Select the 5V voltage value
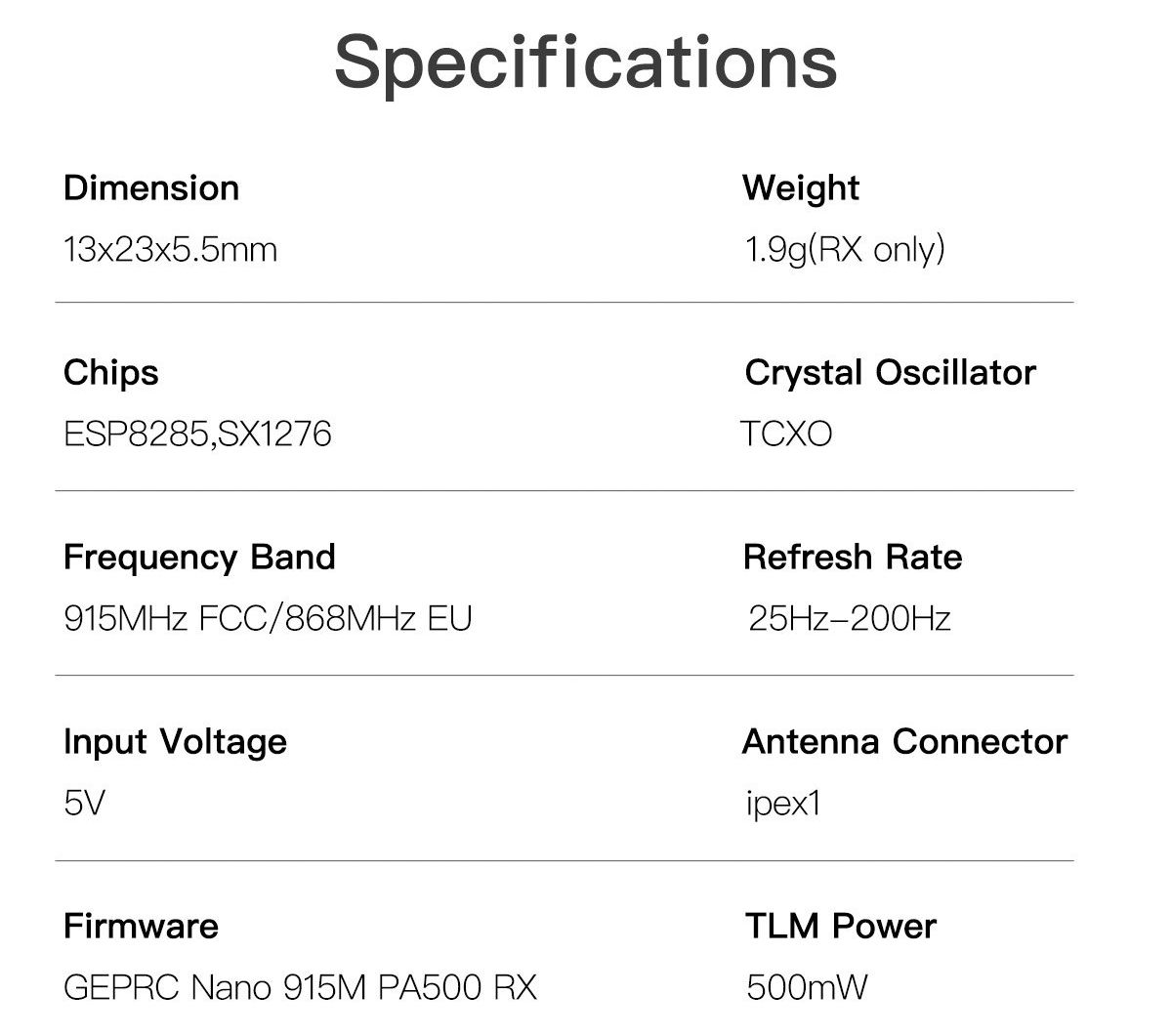This screenshot has height=1036, width=1172. click(x=84, y=804)
